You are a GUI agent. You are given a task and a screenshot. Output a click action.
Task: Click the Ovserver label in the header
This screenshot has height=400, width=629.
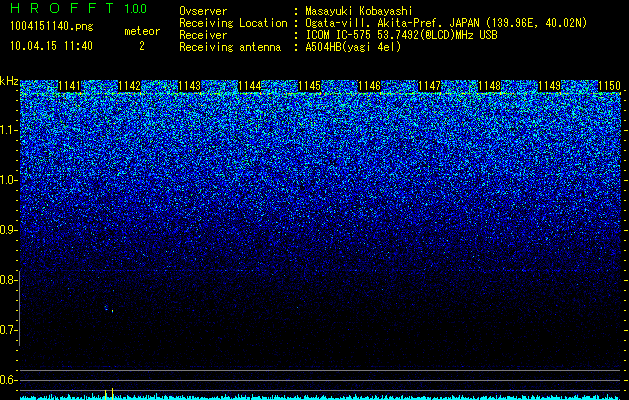pos(203,11)
